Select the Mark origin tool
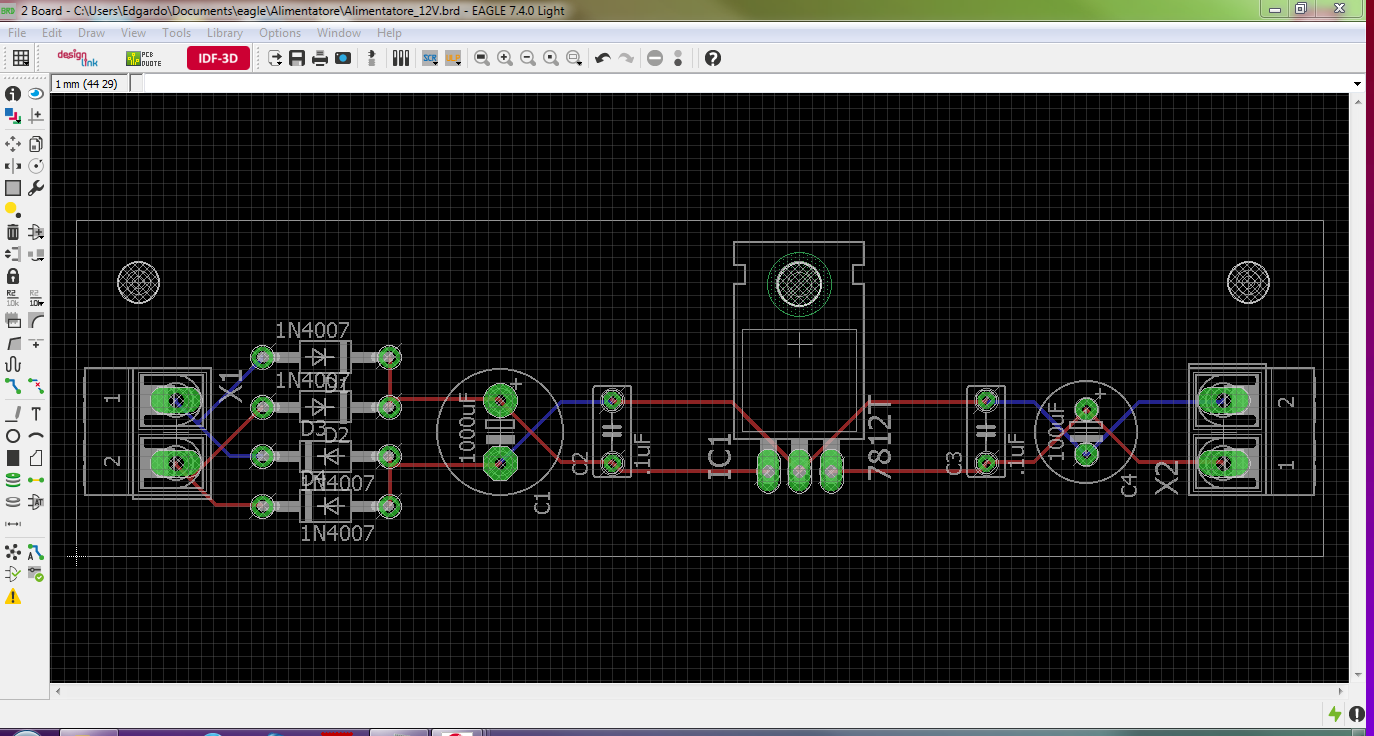Viewport: 1374px width, 736px height. coord(36,115)
